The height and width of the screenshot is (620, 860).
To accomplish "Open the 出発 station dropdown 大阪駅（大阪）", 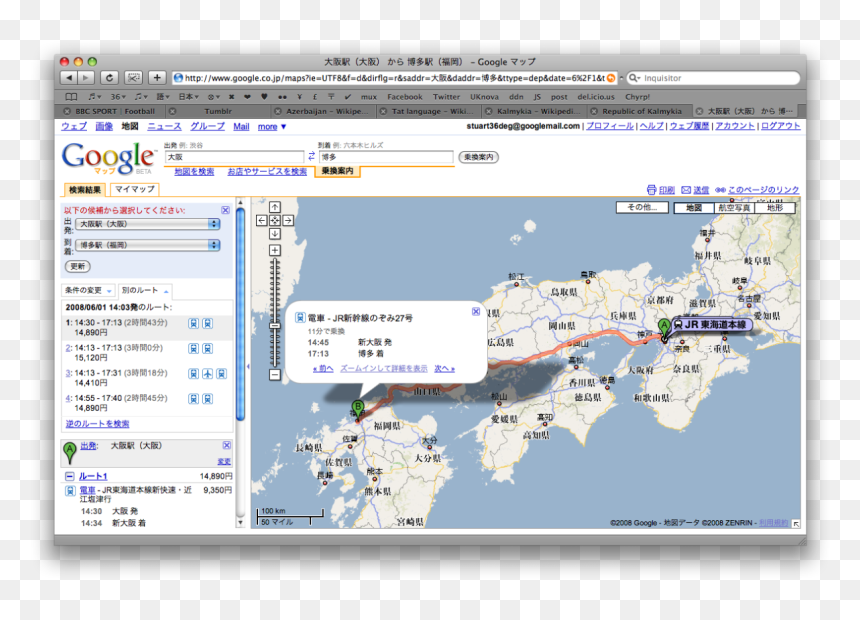I will pos(148,224).
